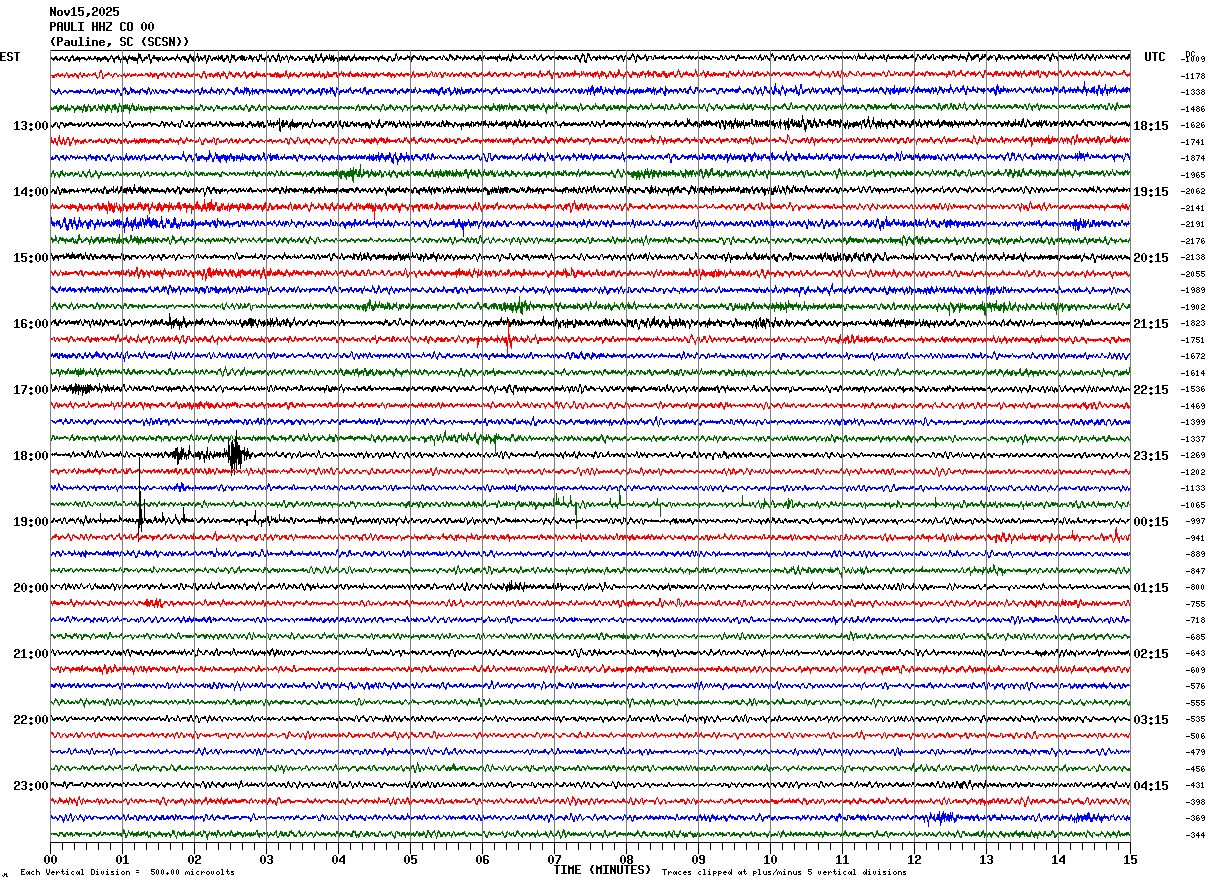Click the 23:15 UTC time label
The height and width of the screenshot is (886, 1210).
point(1151,455)
